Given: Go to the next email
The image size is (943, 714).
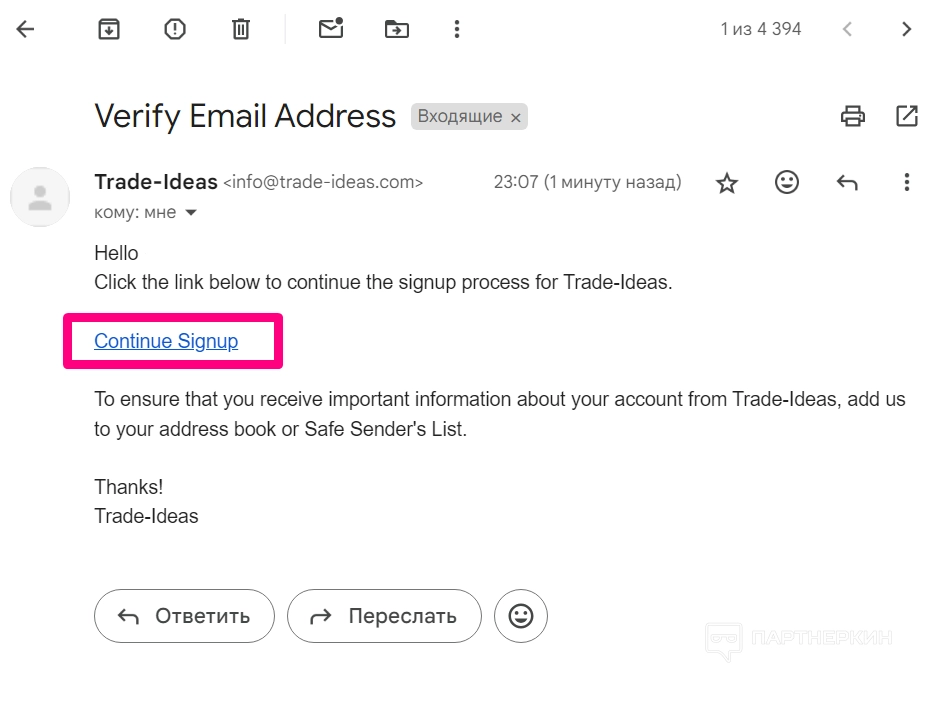Looking at the screenshot, I should 907,29.
